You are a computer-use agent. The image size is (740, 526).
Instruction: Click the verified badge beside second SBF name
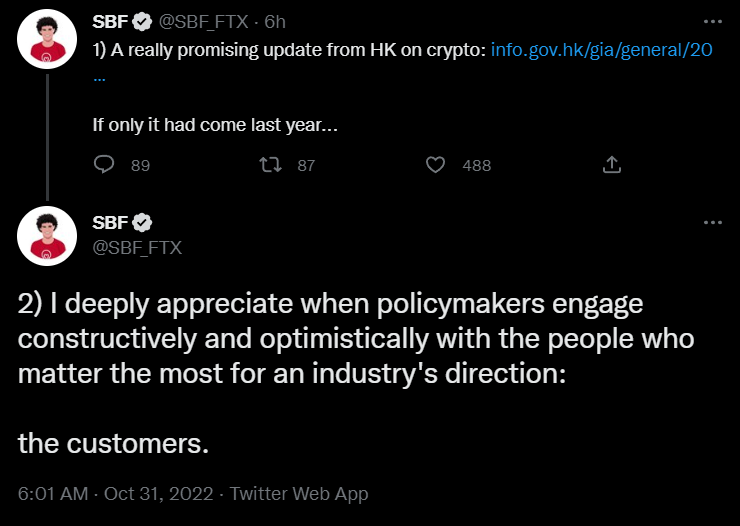click(143, 222)
